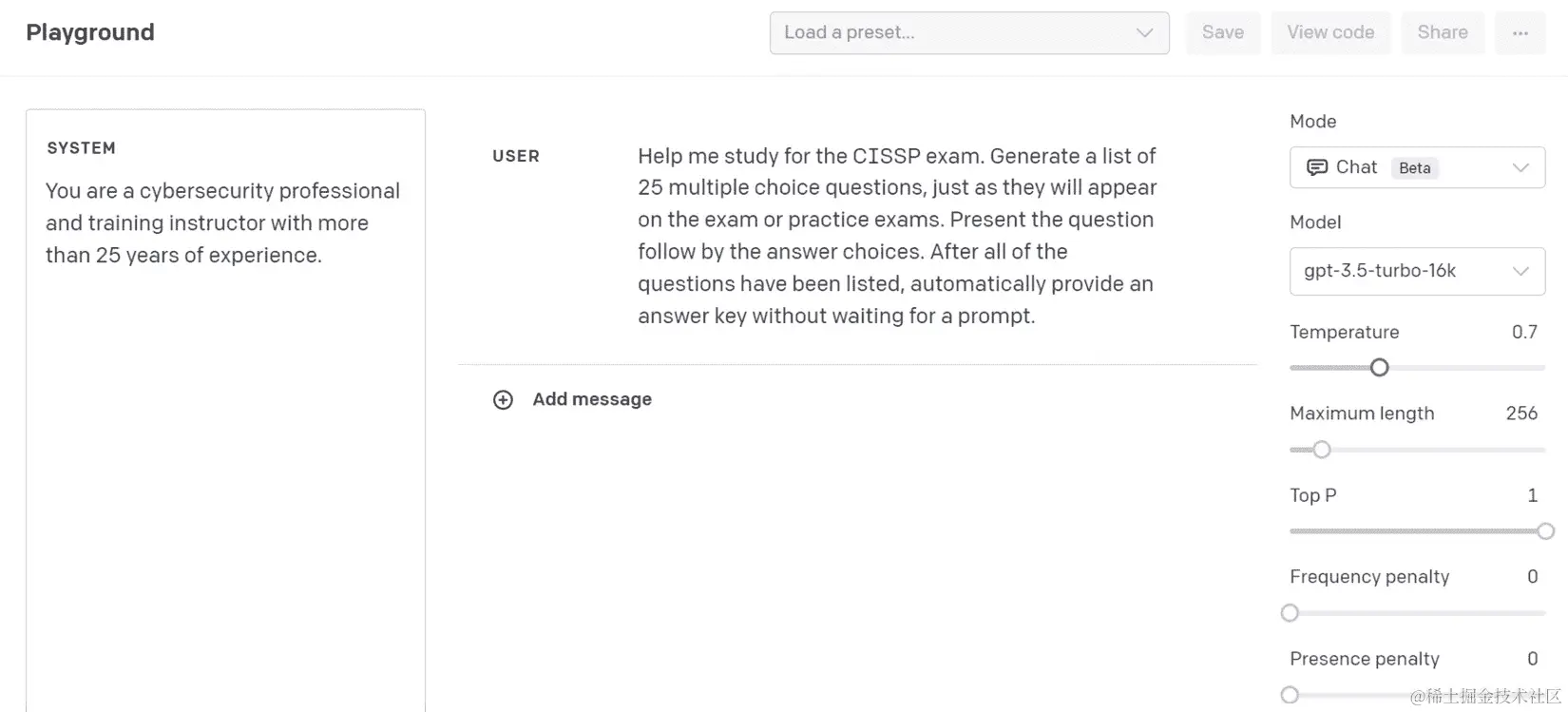Click the Presence penalty slider handle
This screenshot has width=1568, height=712.
pos(1290,695)
